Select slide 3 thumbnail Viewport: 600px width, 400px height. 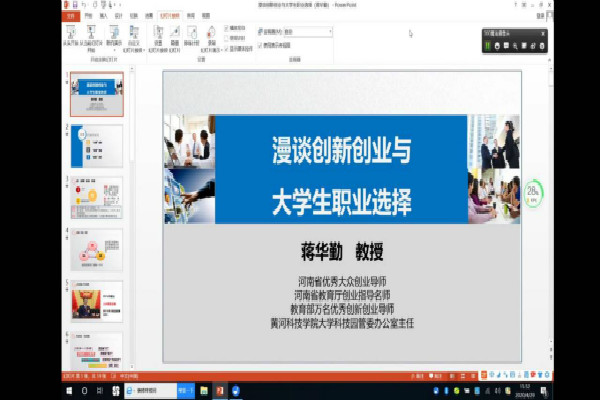[x=97, y=198]
